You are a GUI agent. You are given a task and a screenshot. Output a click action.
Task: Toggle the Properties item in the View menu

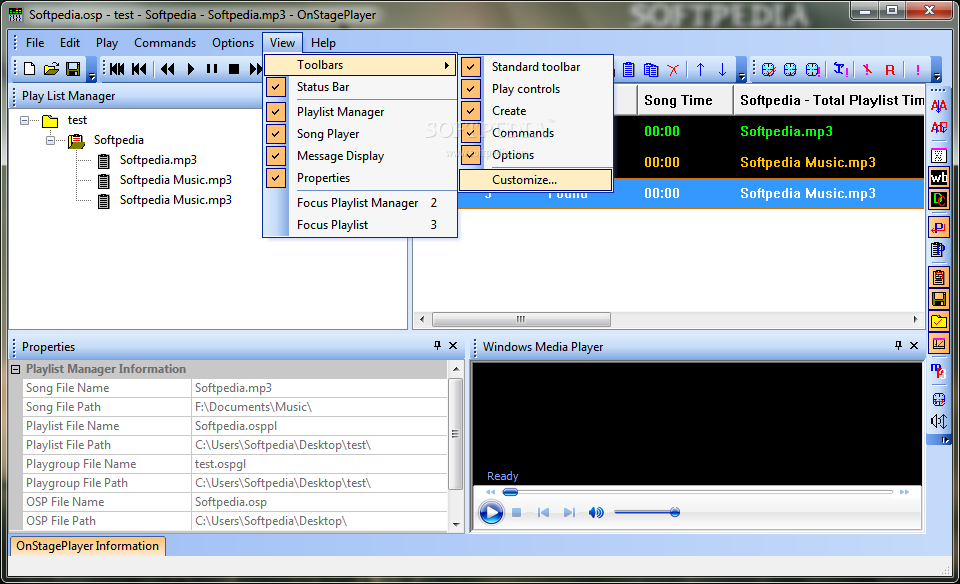[361, 178]
